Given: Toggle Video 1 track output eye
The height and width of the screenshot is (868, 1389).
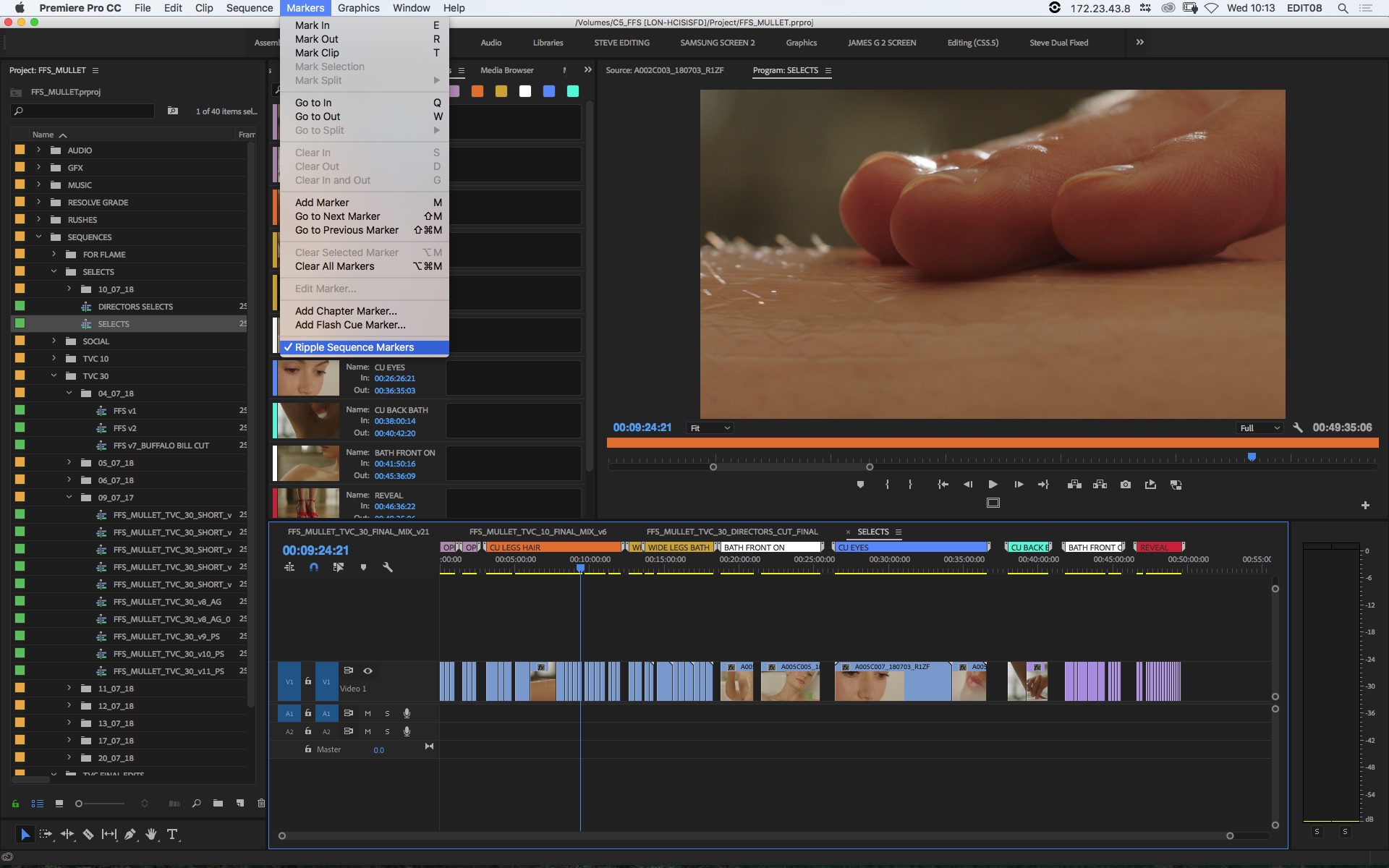Looking at the screenshot, I should (x=368, y=671).
